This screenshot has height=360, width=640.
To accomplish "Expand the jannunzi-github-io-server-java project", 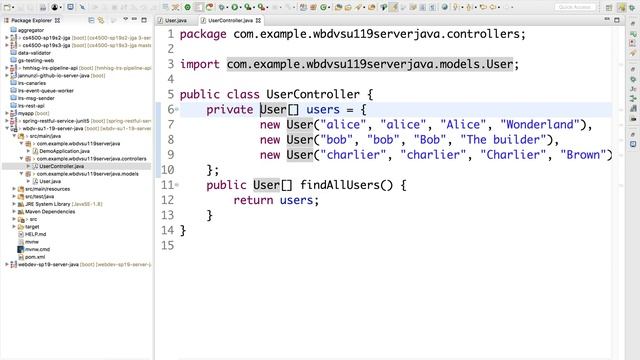I will pyautogui.click(x=7, y=76).
